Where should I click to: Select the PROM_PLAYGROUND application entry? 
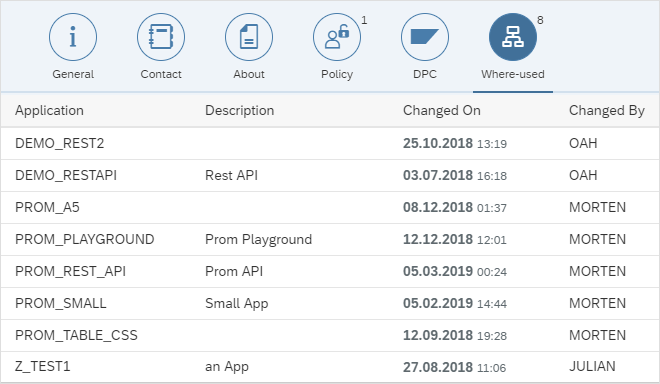click(x=85, y=239)
